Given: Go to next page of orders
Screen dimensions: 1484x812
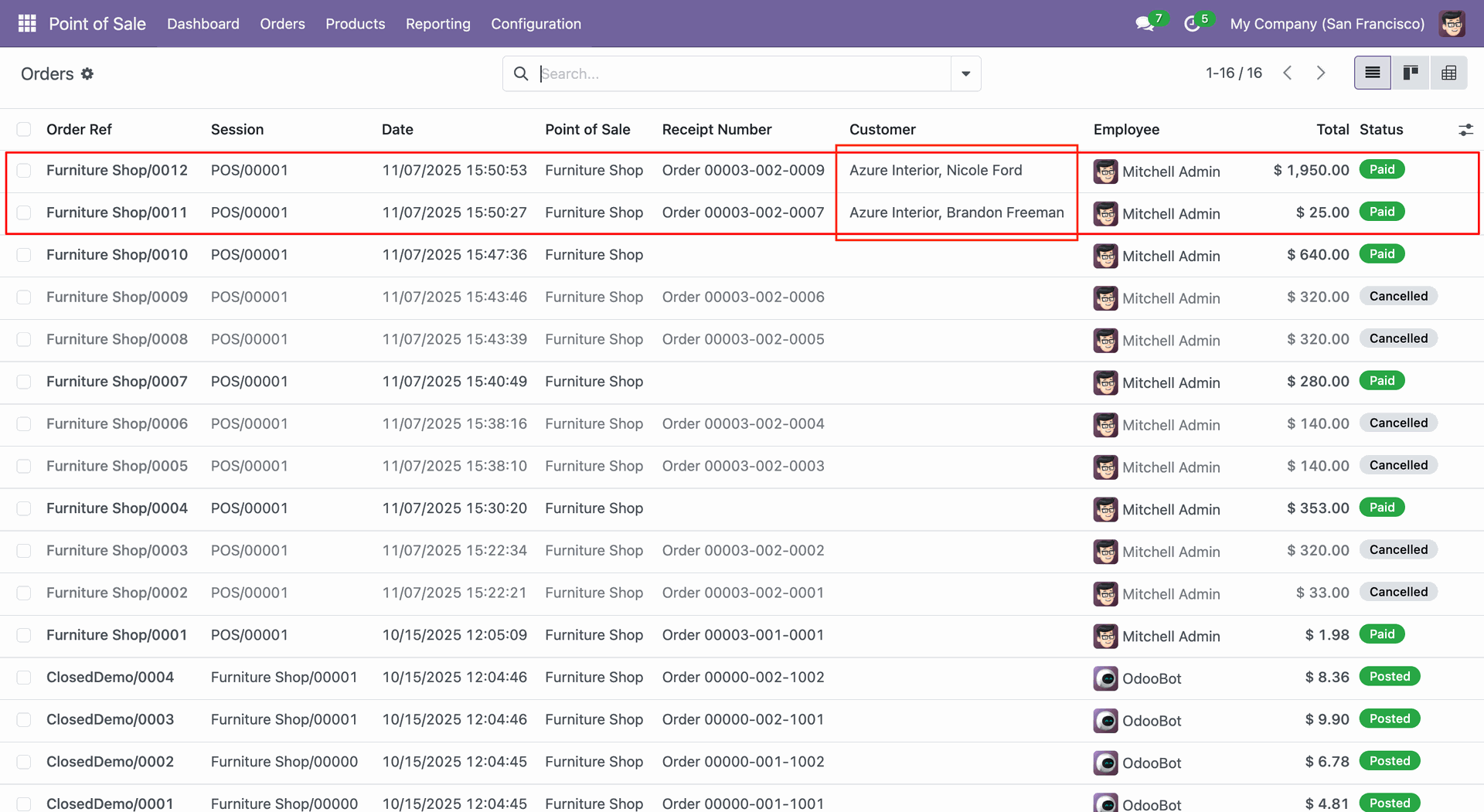Looking at the screenshot, I should [1321, 73].
